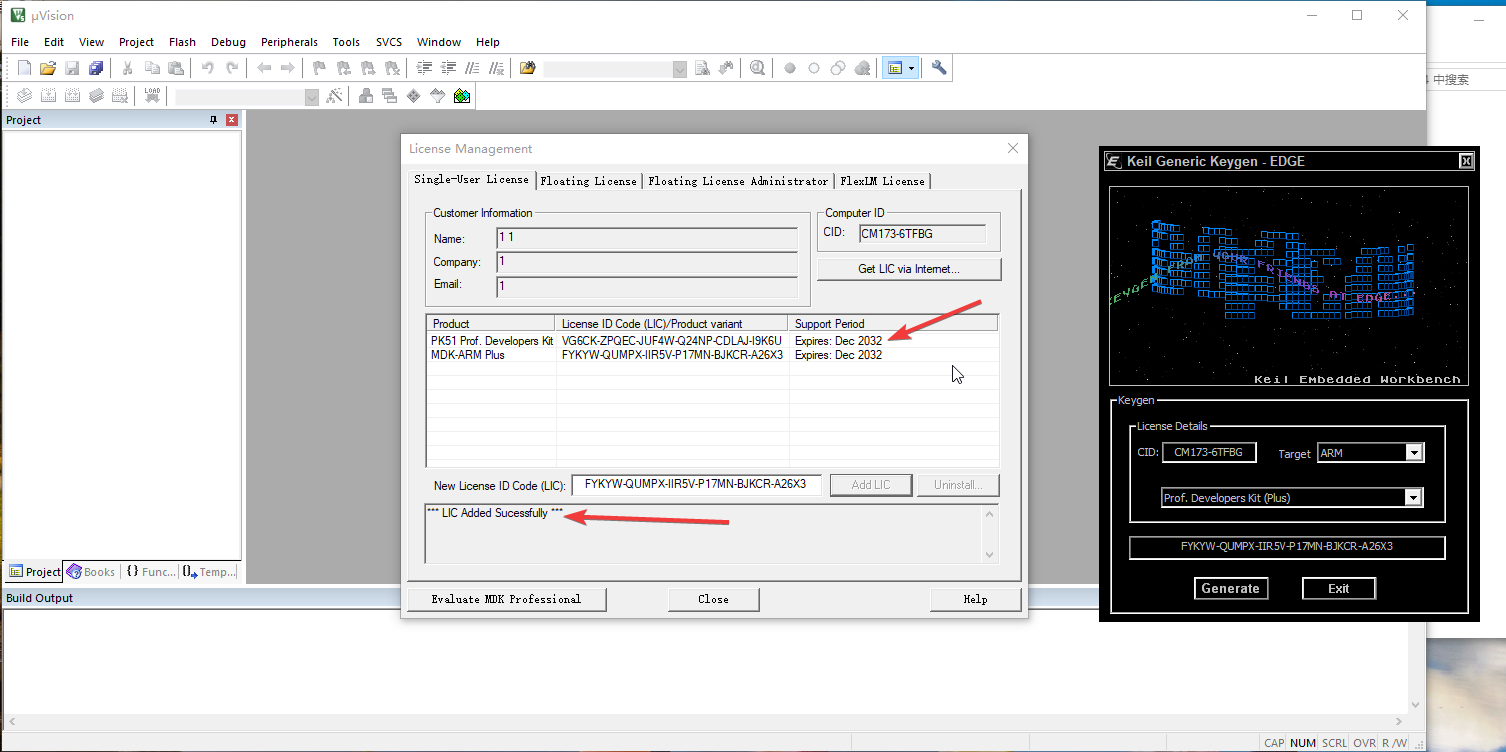Open the Window layout dropdown arrow
The height and width of the screenshot is (752, 1506).
[x=911, y=68]
